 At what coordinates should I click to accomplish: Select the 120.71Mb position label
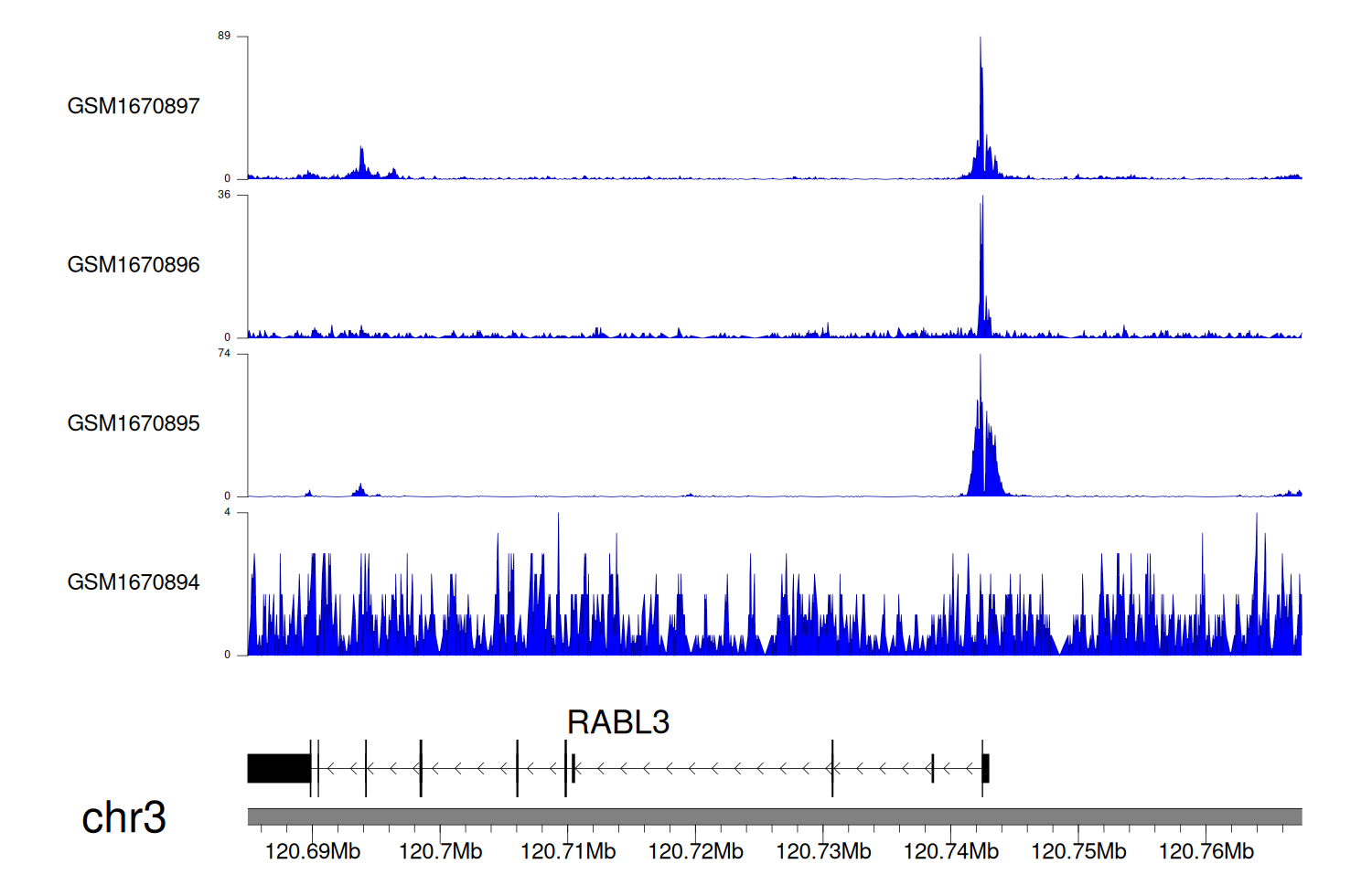(x=568, y=852)
